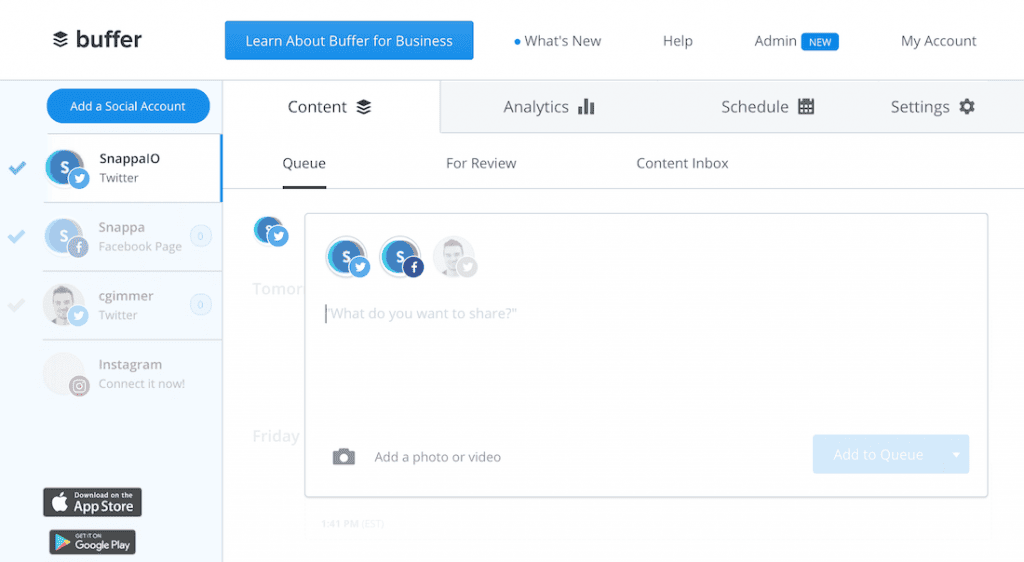Select the SnappaIO Twitter avatar in composer
This screenshot has height=562, width=1024.
(x=347, y=257)
